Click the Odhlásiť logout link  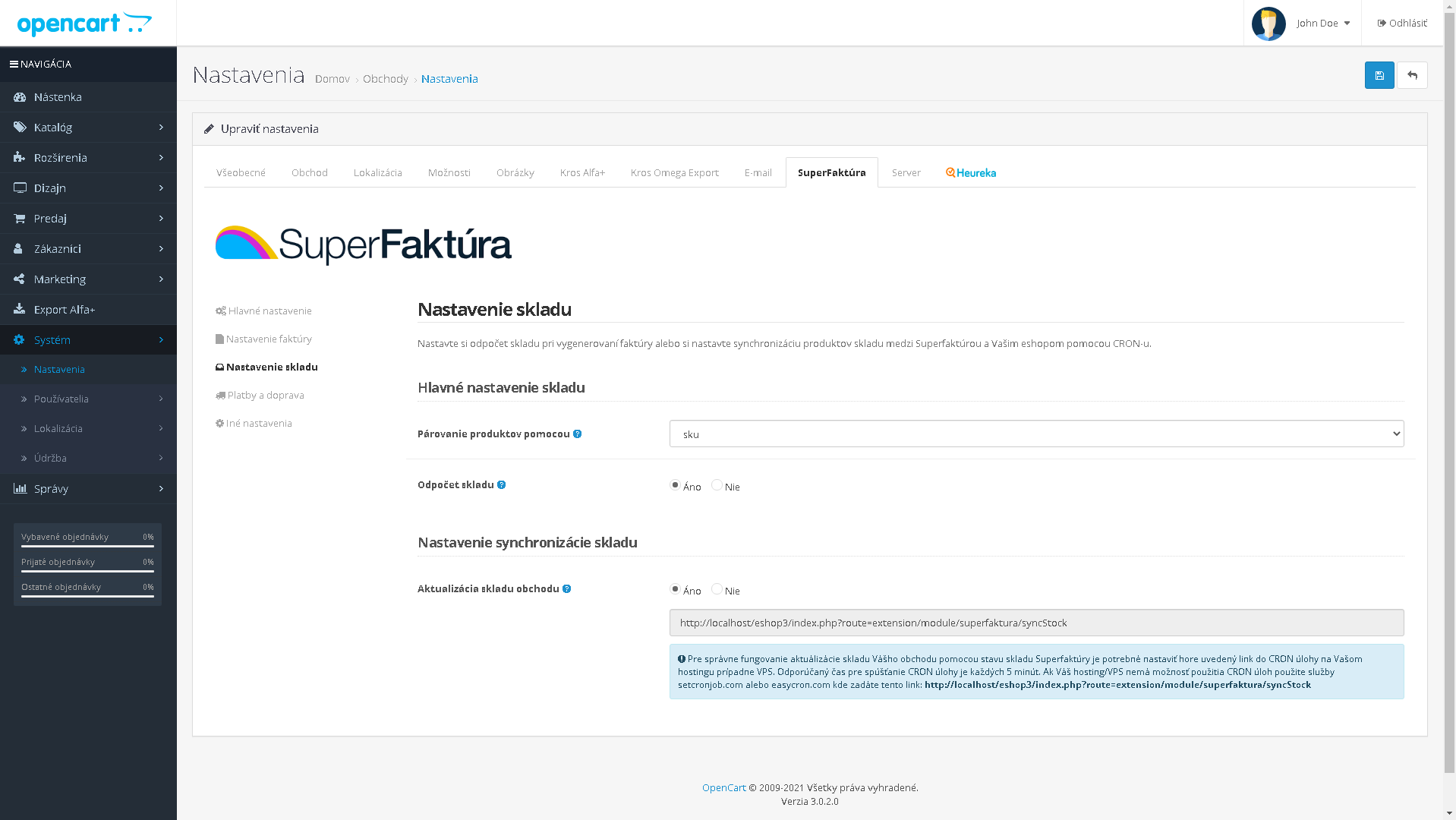coord(1401,24)
